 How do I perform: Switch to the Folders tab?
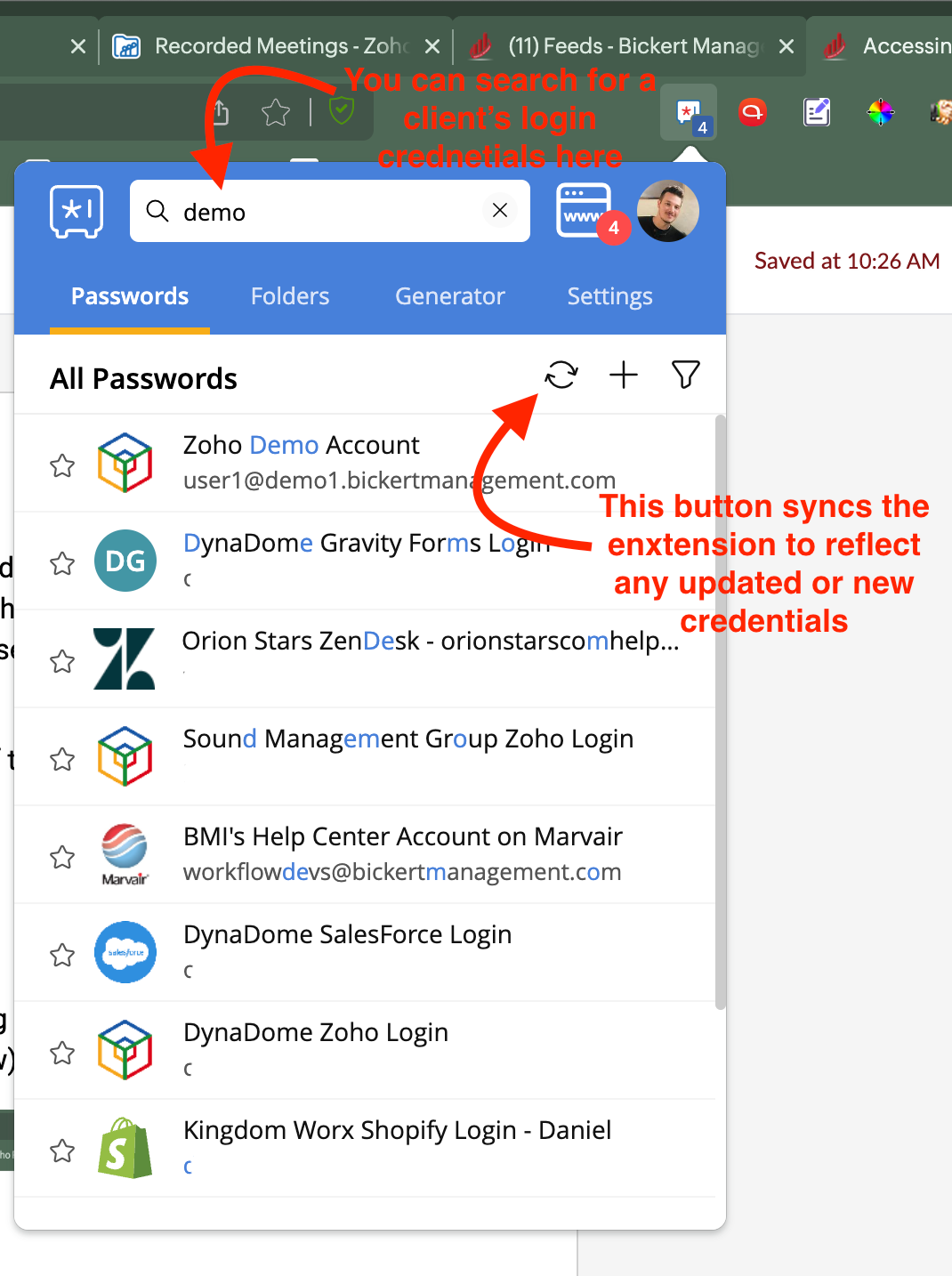pos(290,296)
